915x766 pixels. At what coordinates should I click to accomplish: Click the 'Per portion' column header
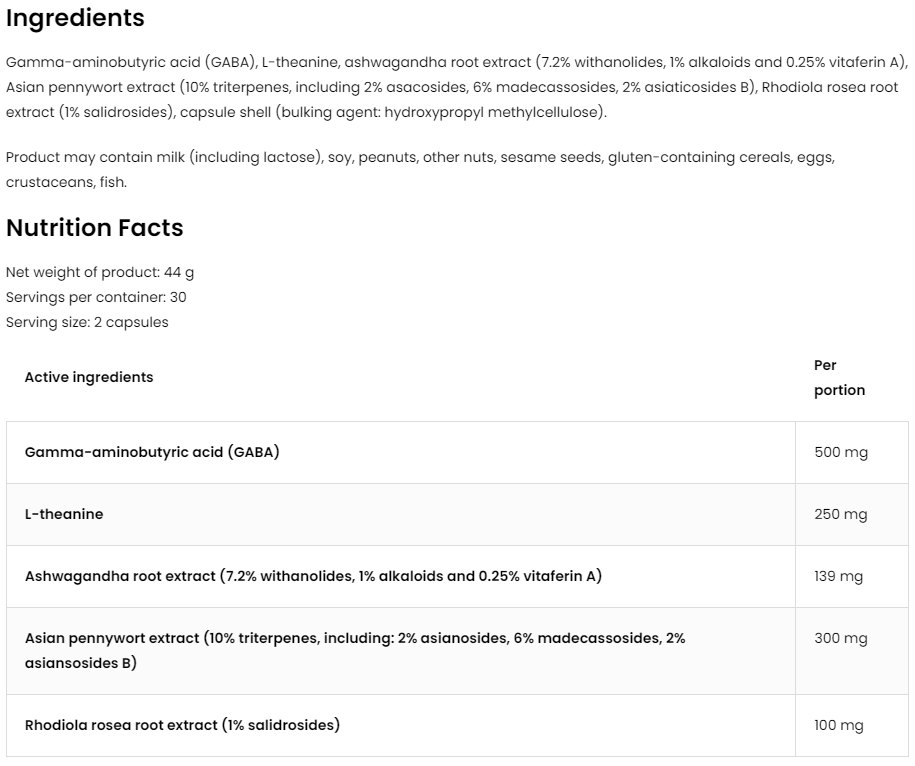pos(839,378)
